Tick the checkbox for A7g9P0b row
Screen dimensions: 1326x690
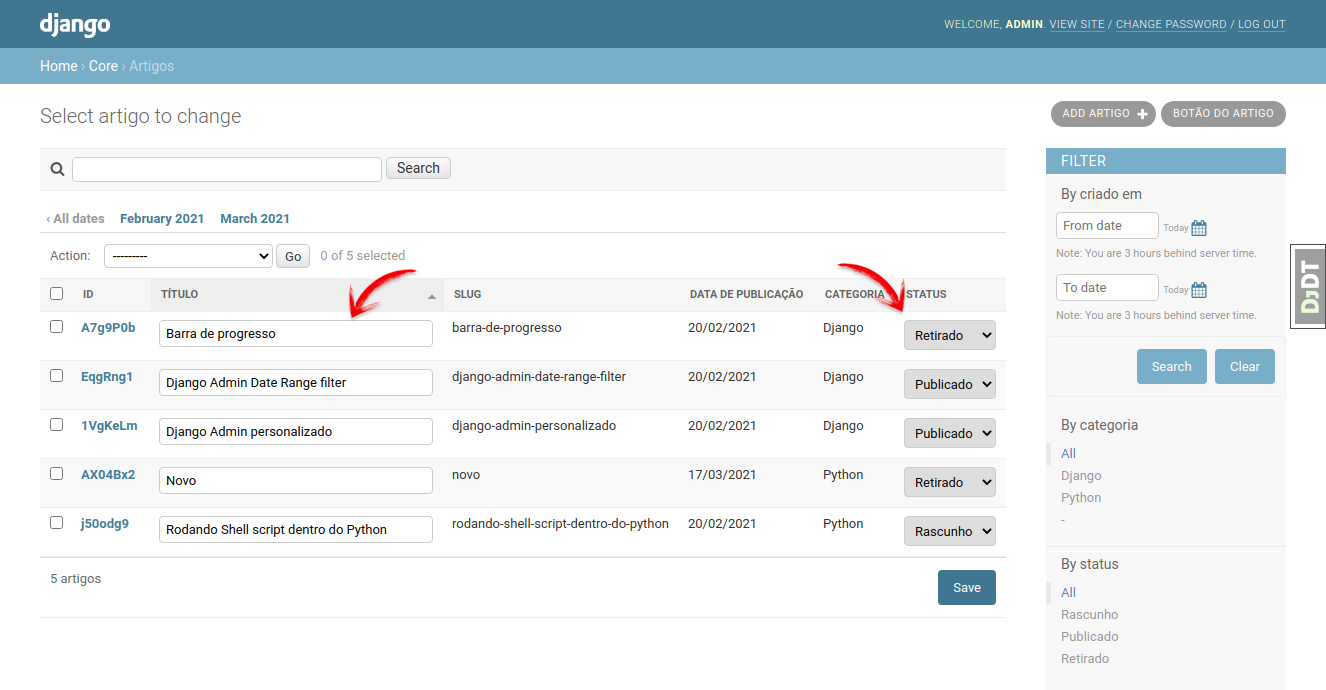[57, 327]
